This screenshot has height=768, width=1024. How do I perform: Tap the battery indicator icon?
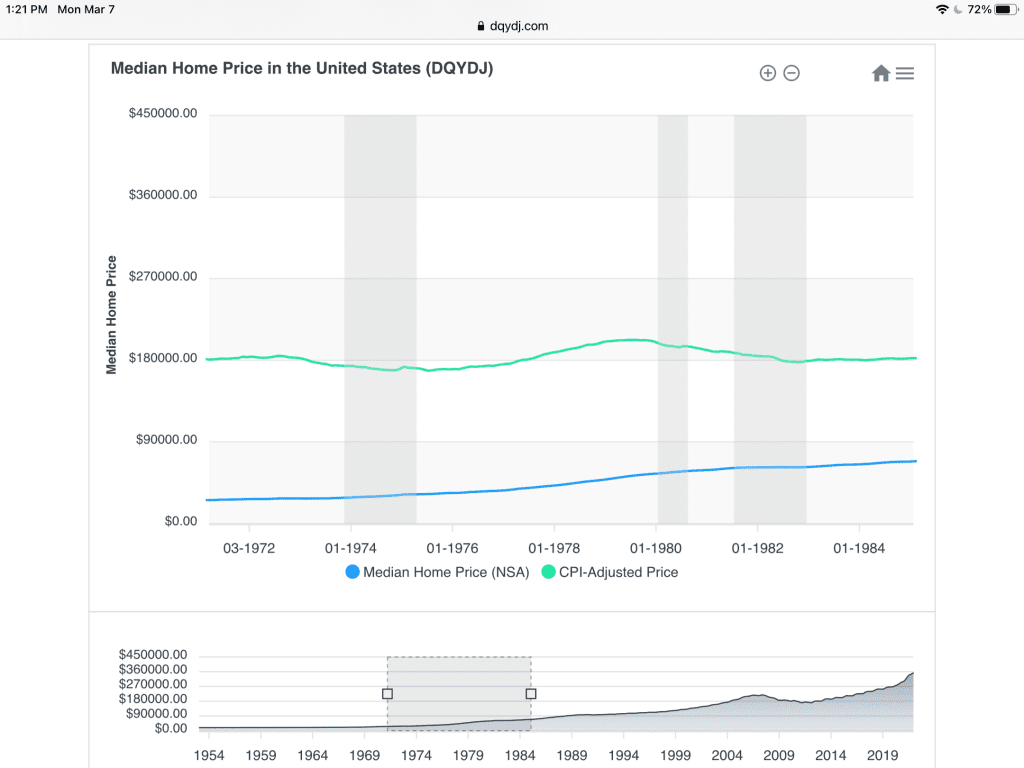coord(1004,9)
